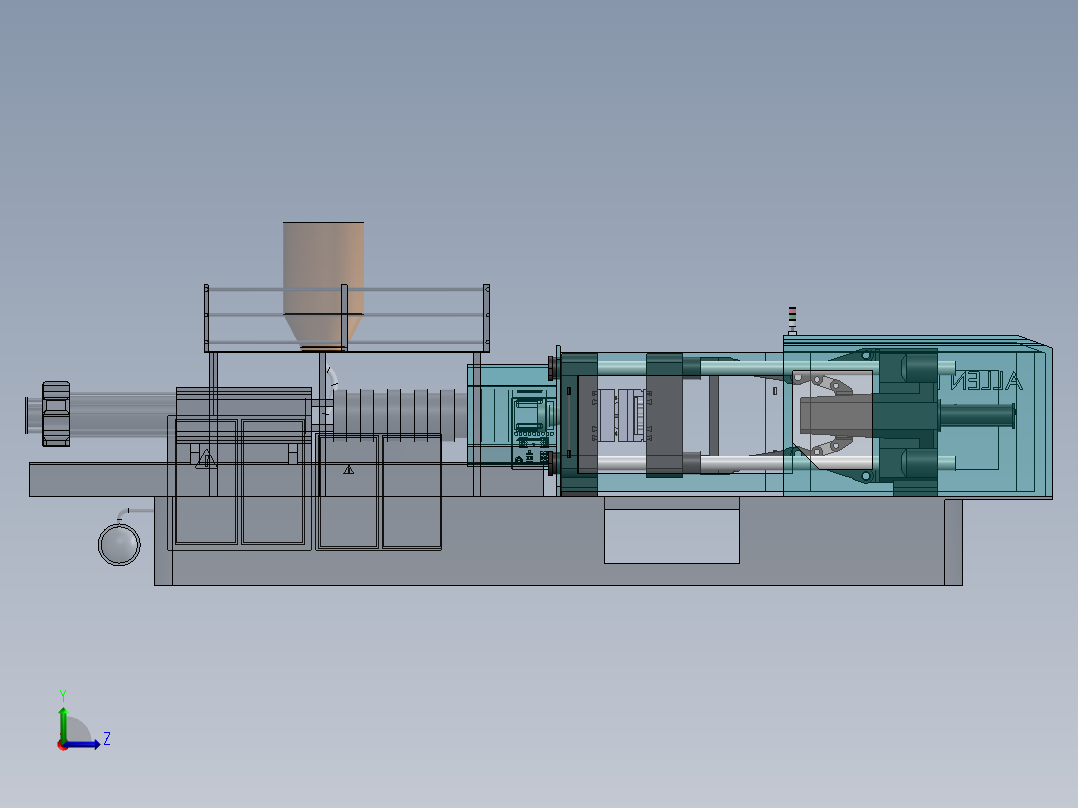Select the mold halves between the platens

pos(620,415)
